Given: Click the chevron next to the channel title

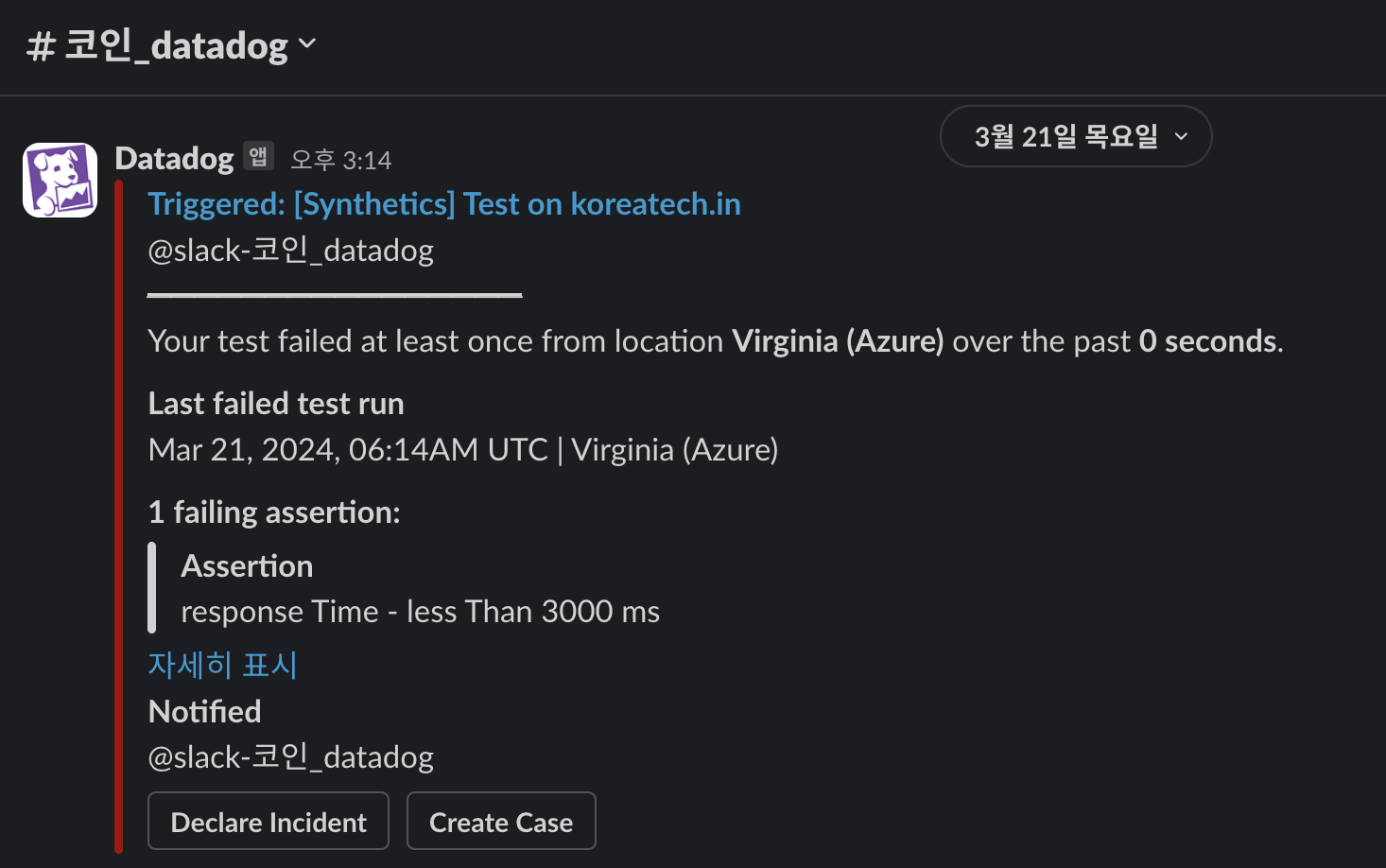Looking at the screenshot, I should (x=307, y=43).
